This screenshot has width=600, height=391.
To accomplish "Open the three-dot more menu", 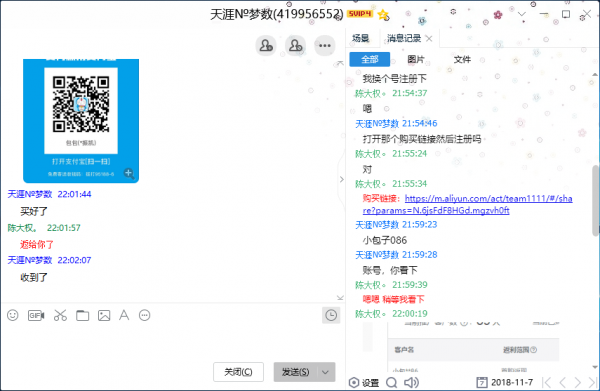I will [325, 46].
